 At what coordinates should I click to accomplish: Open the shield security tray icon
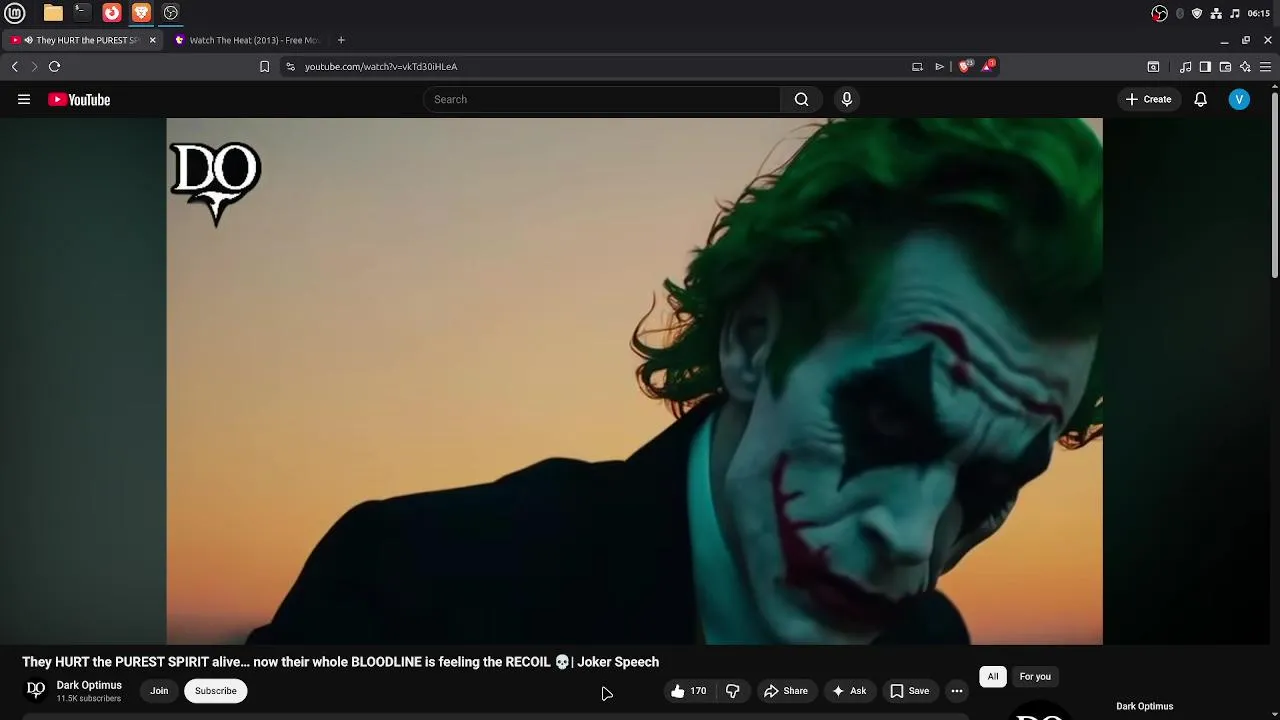click(x=1197, y=13)
